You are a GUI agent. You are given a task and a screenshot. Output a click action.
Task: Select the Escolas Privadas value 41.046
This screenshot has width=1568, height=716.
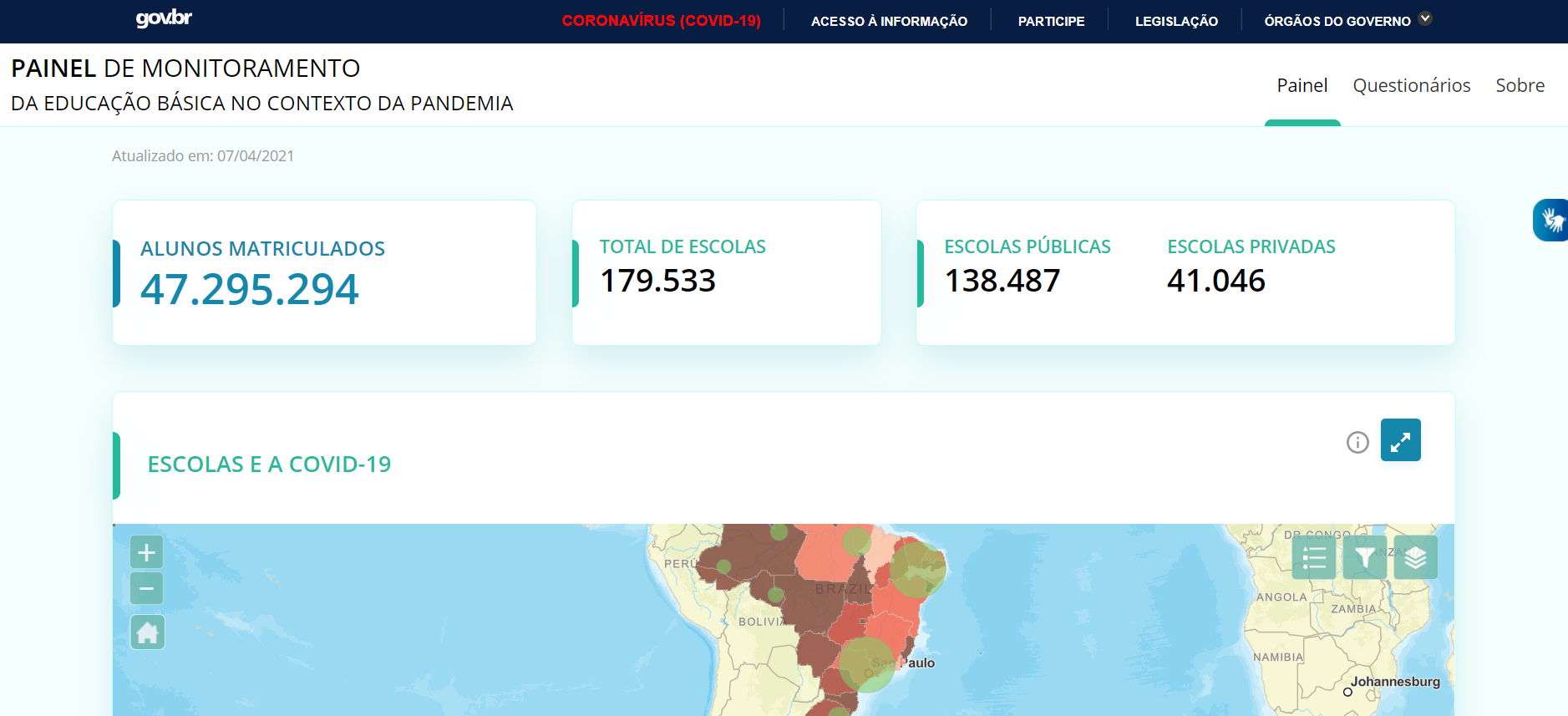pos(1215,281)
